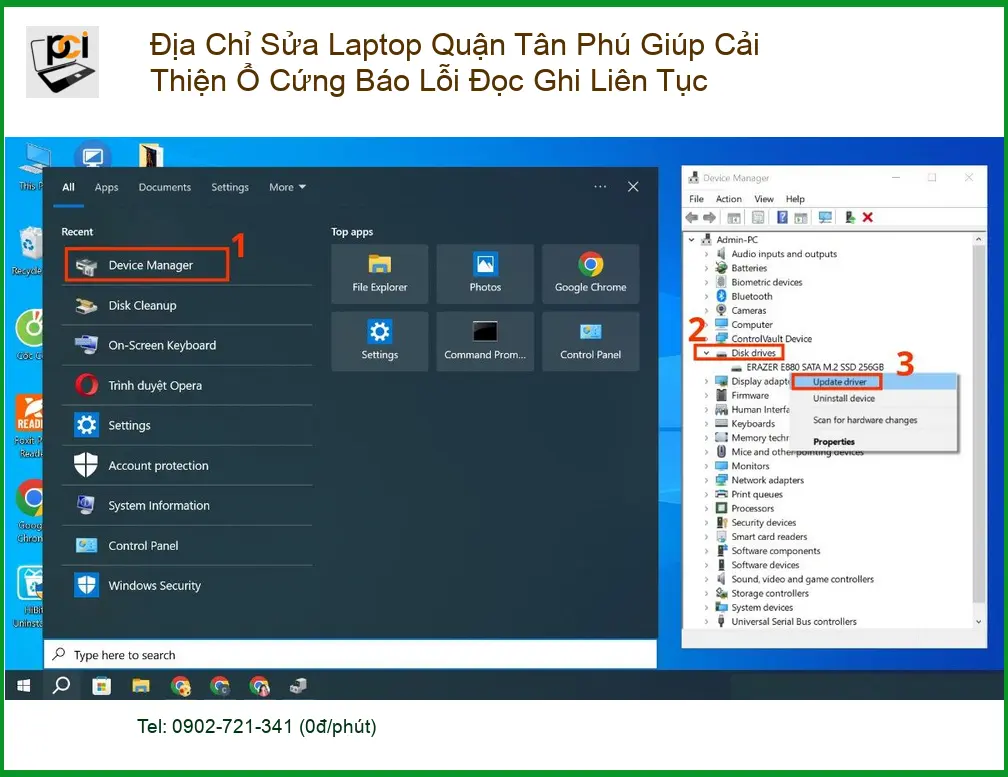Click the blue Help question-mark toolbar icon
This screenshot has height=777, width=1008.
(x=782, y=218)
